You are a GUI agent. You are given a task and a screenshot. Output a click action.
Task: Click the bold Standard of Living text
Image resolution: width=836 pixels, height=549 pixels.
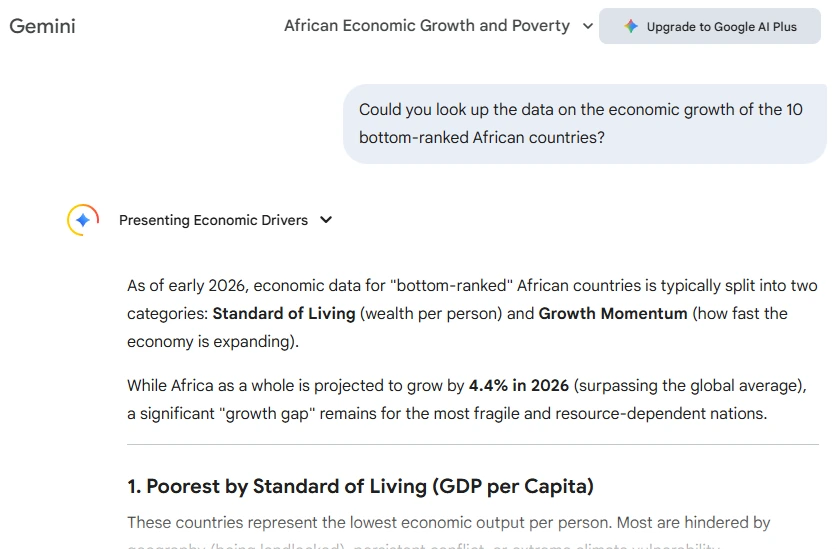(x=284, y=313)
